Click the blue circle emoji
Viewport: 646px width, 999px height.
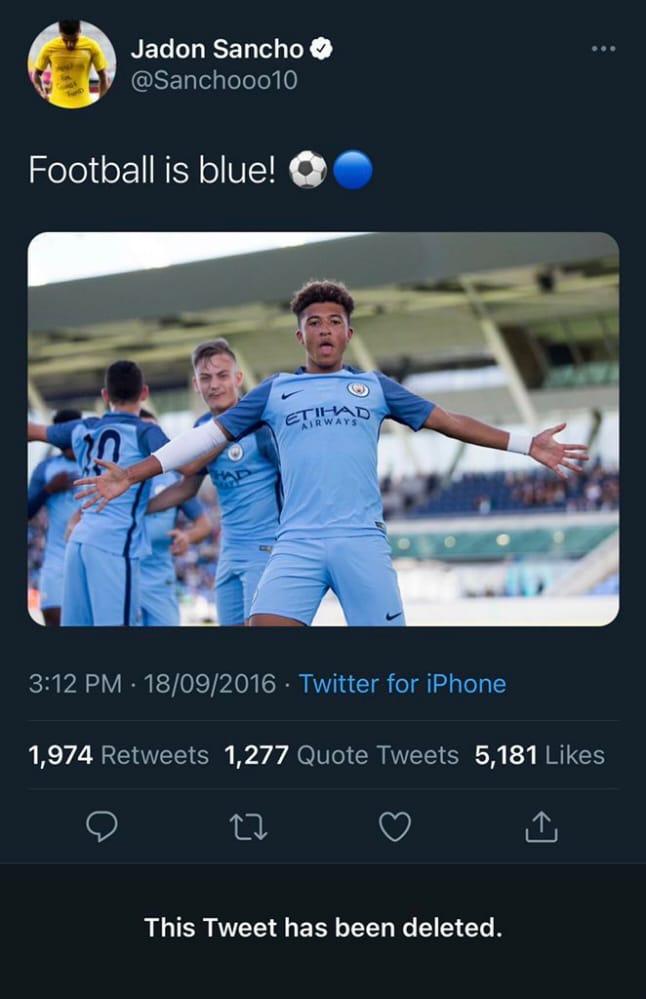[352, 171]
